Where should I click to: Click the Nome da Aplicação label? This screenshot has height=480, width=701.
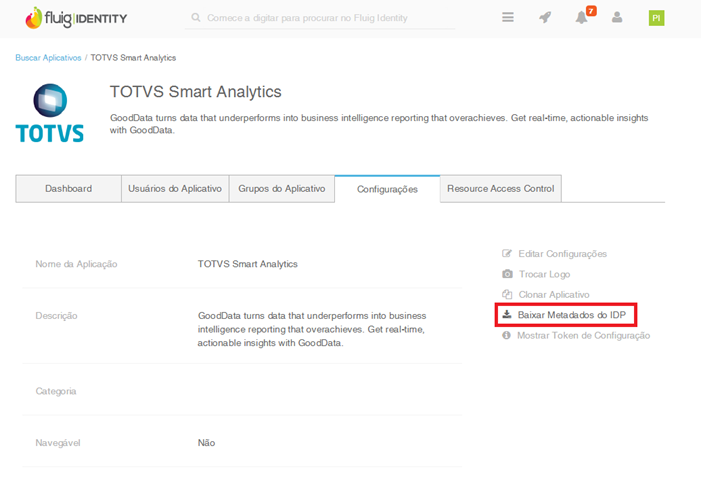point(76,264)
